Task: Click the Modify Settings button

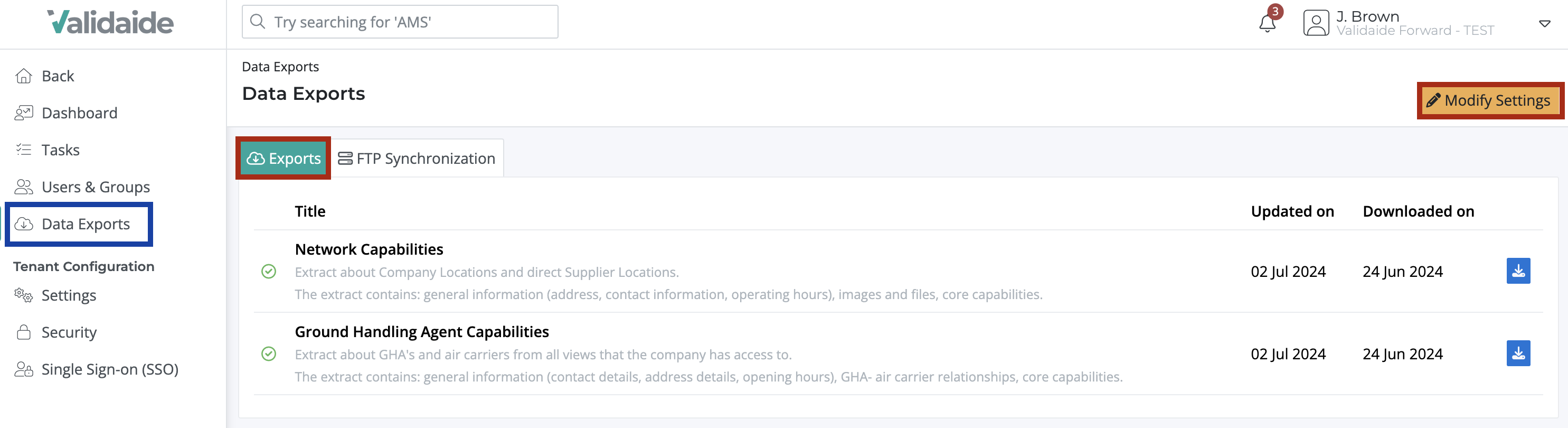Action: coord(1490,101)
